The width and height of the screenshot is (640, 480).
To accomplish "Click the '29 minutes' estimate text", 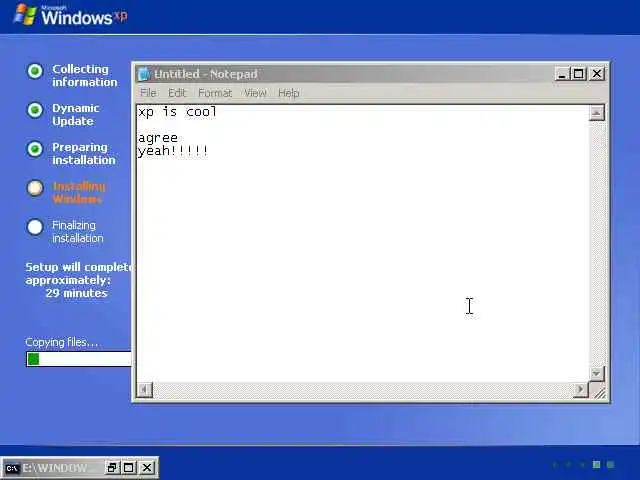I will point(77,293).
